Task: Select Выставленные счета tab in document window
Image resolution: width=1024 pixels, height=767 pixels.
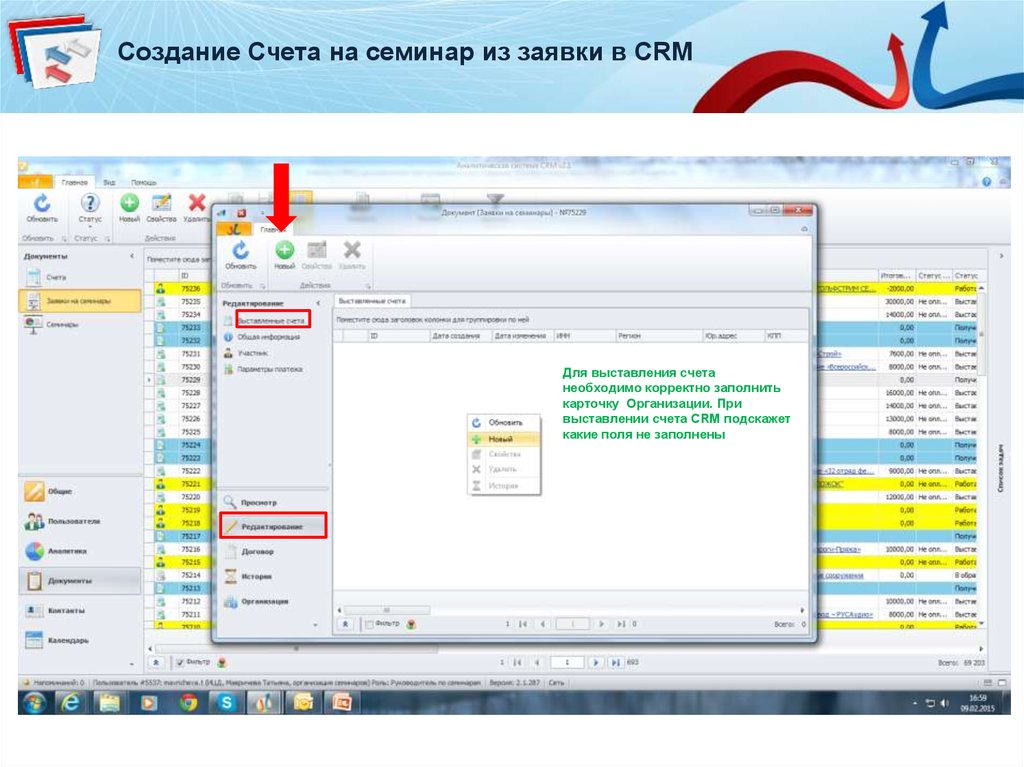Action: pos(372,301)
